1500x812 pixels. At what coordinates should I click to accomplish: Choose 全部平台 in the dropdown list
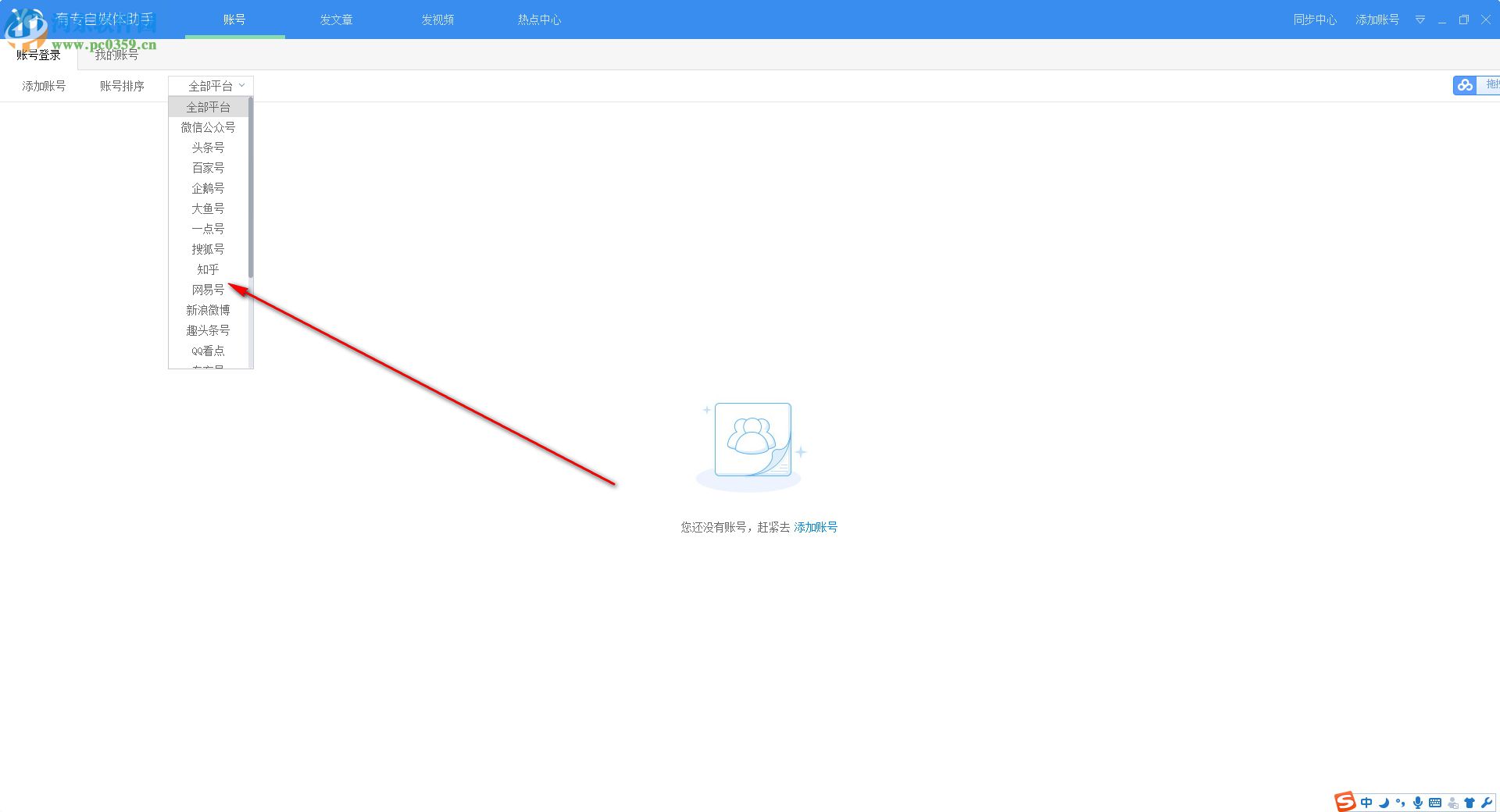[209, 107]
